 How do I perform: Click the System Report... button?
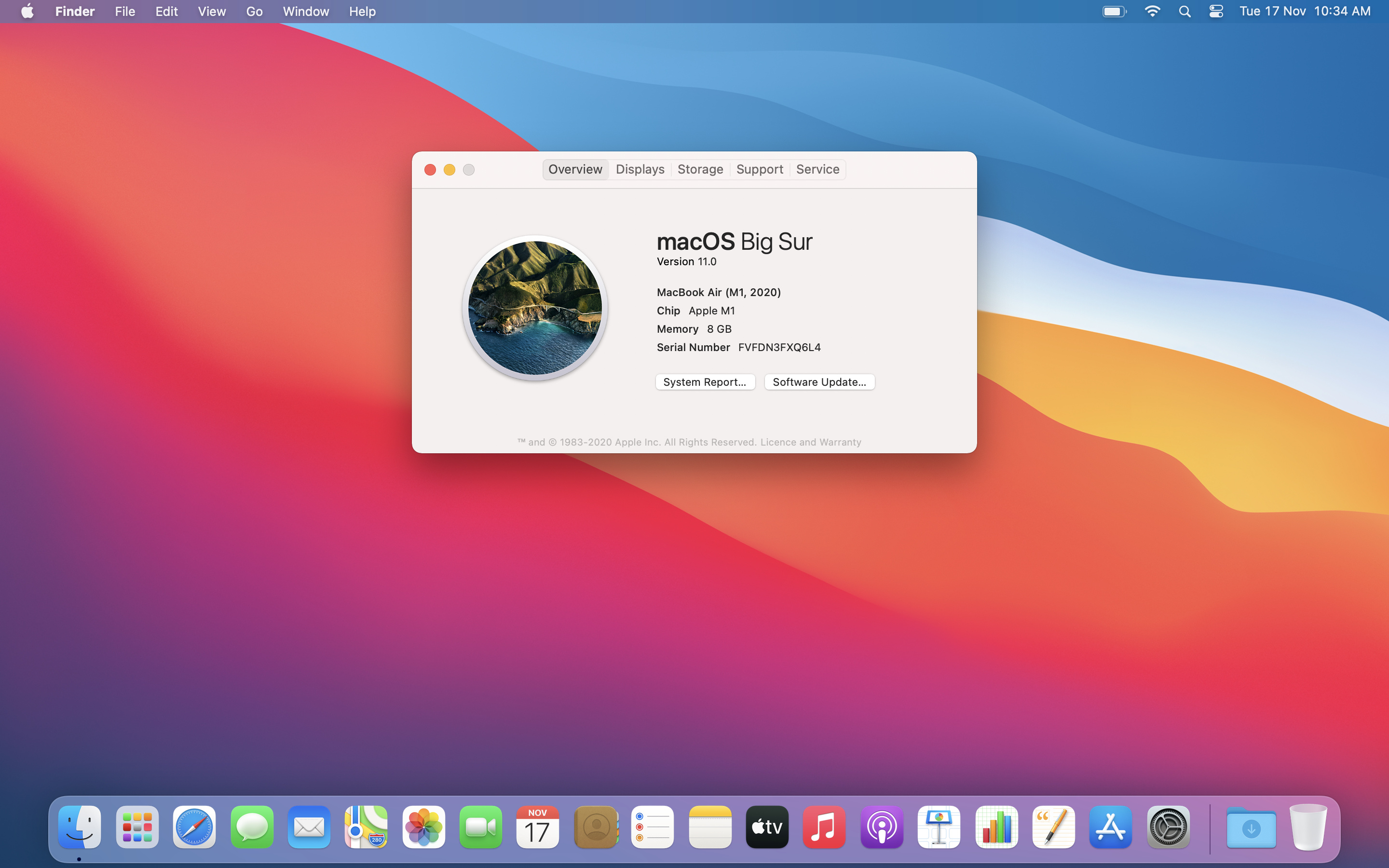[705, 382]
